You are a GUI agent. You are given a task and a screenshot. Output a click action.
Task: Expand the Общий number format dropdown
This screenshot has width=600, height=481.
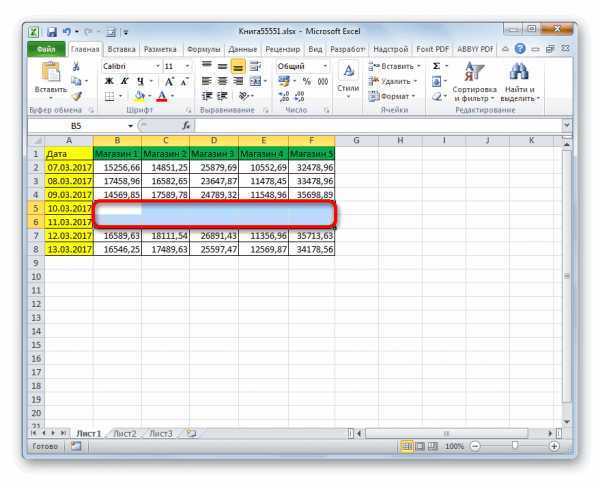coord(324,66)
